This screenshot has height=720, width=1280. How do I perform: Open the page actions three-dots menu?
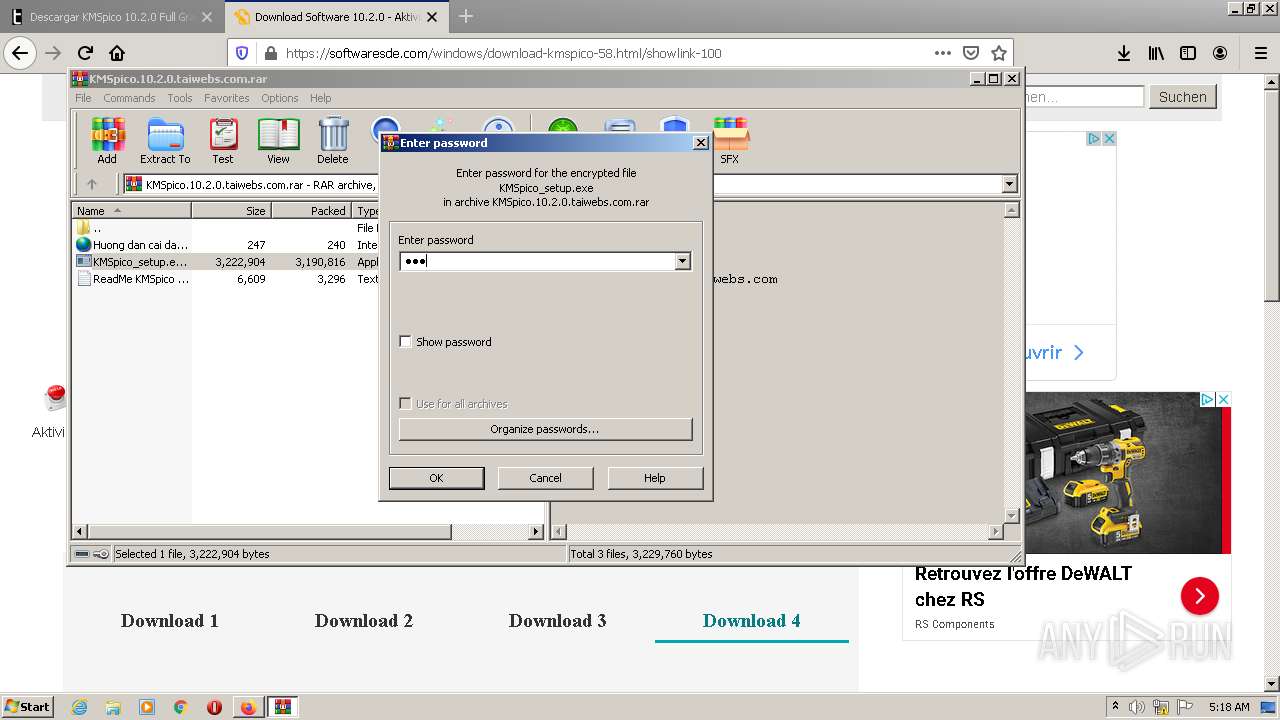(942, 53)
